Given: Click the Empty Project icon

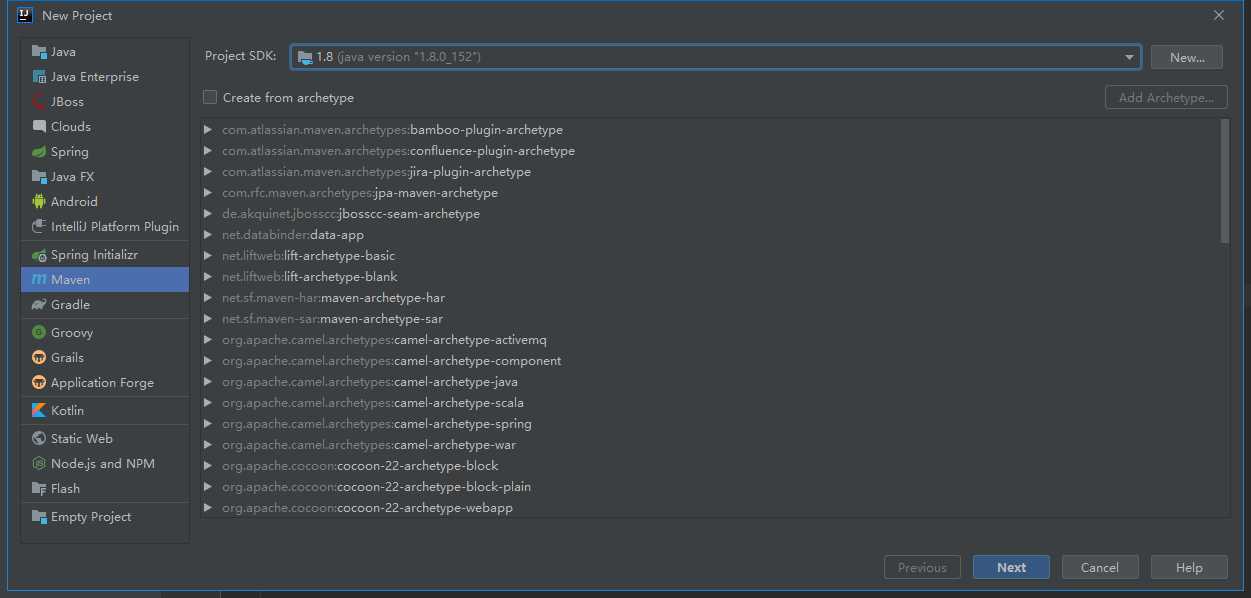Looking at the screenshot, I should (39, 517).
